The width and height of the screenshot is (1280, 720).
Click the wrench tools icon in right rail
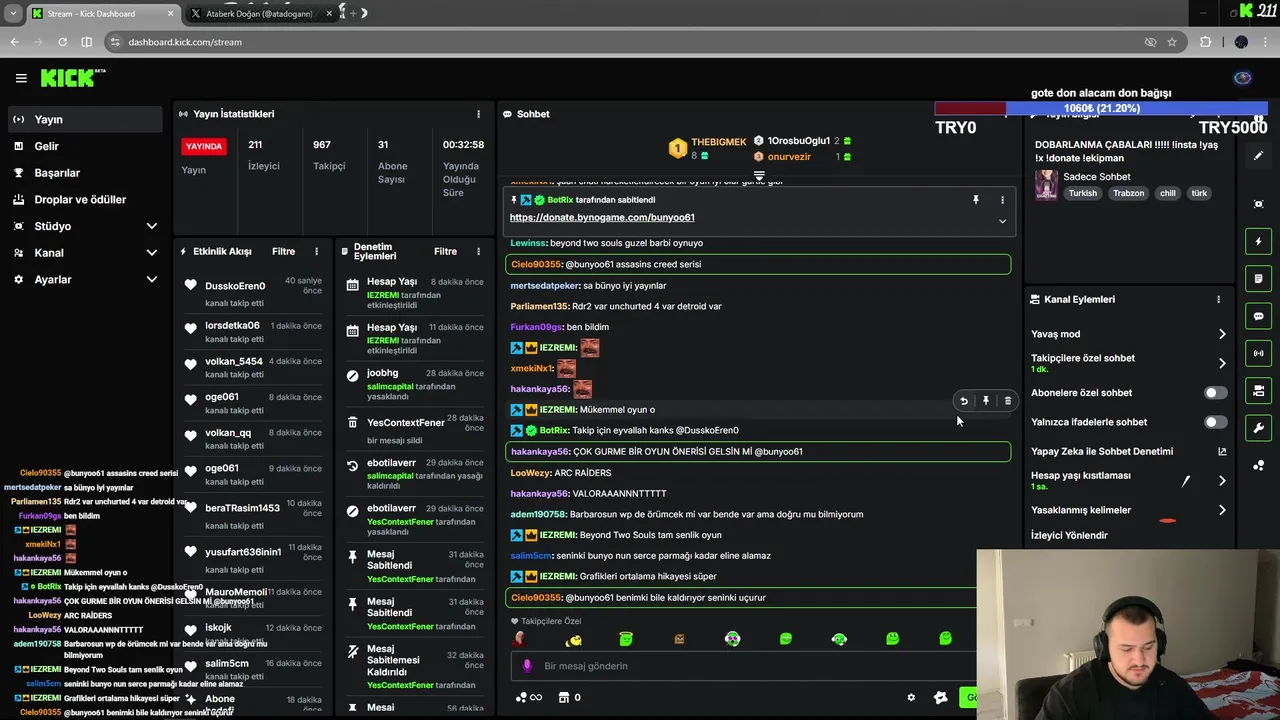(x=1258, y=428)
